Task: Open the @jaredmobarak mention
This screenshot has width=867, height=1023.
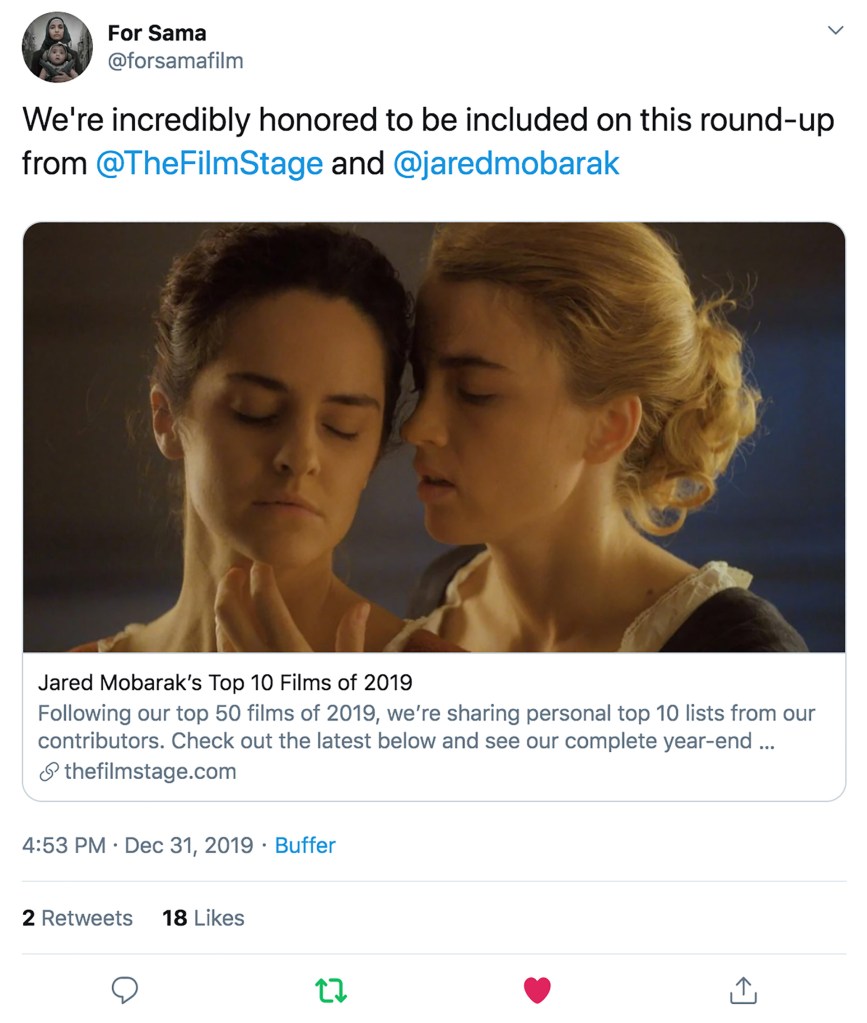Action: click(507, 163)
